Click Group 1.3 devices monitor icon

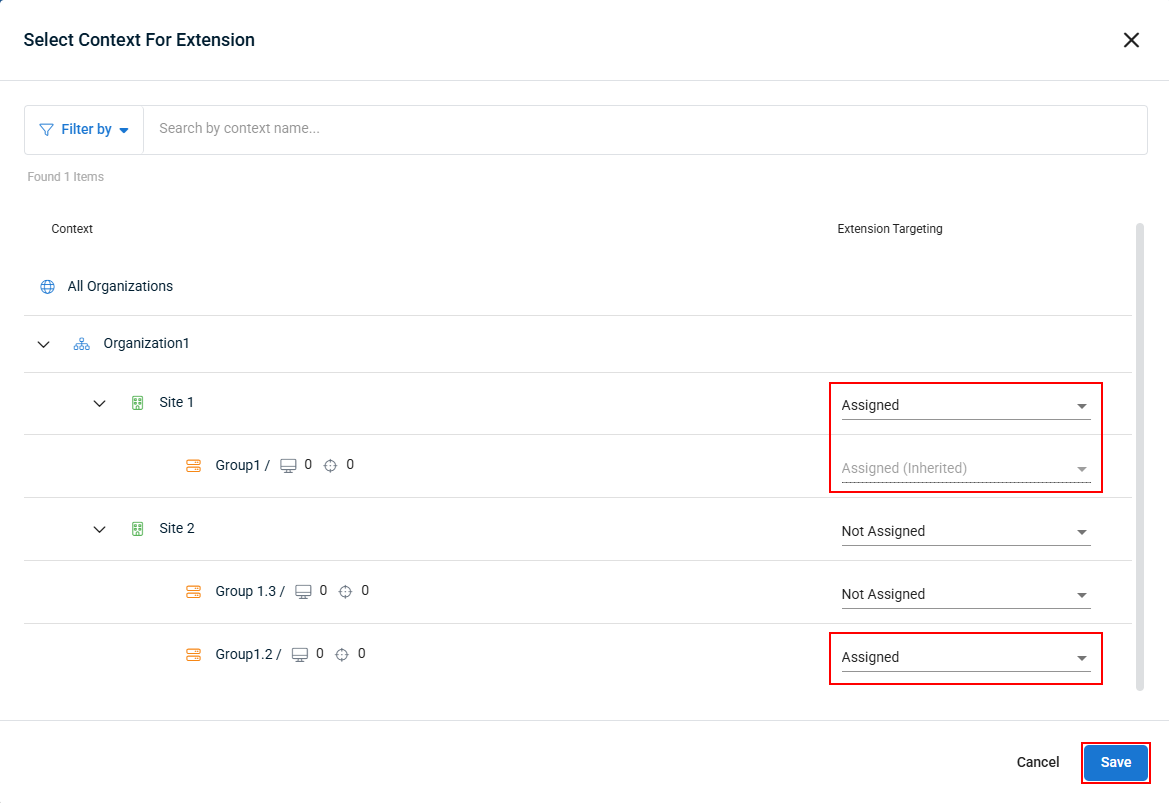pos(303,592)
